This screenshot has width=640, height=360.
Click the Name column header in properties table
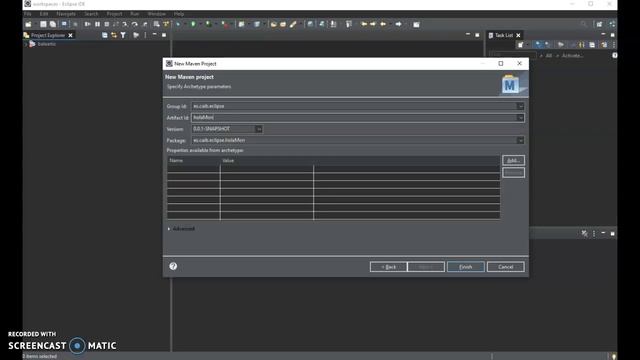pos(193,161)
